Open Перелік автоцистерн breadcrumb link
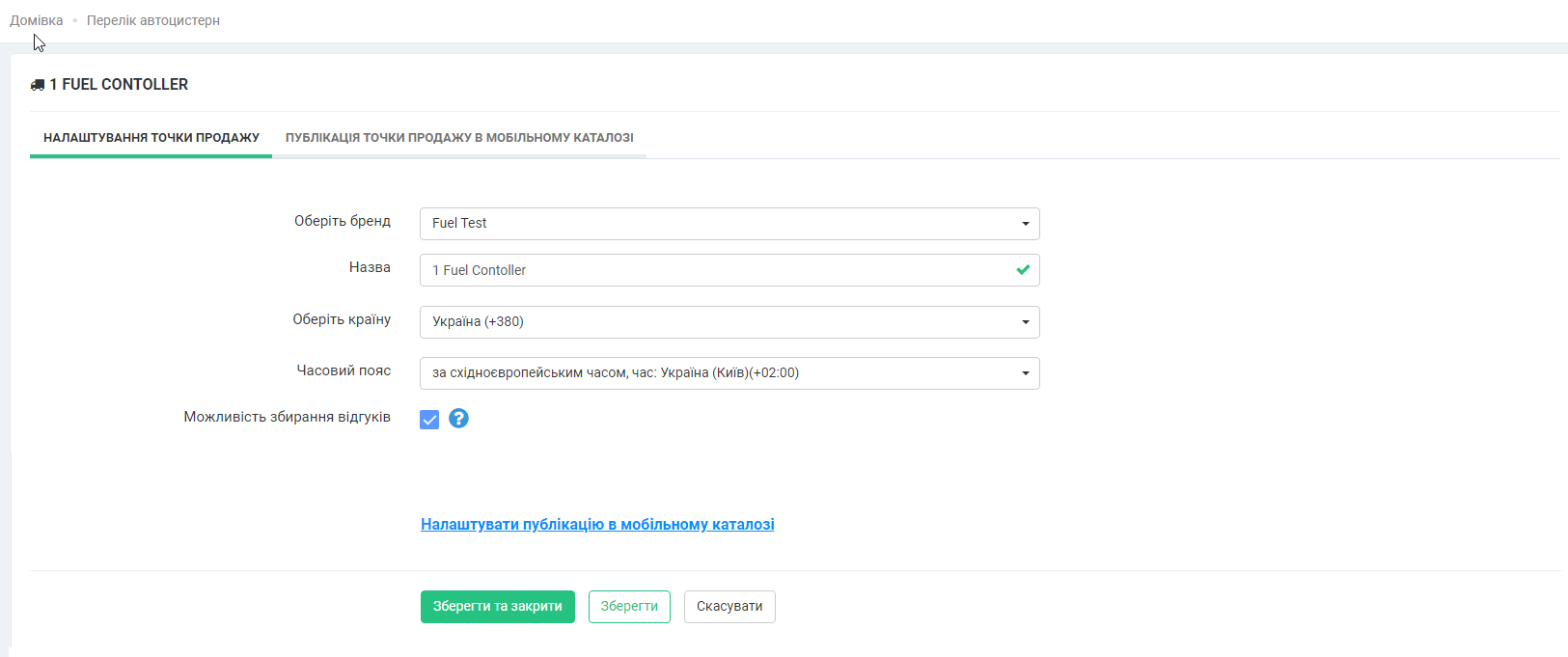 [153, 20]
